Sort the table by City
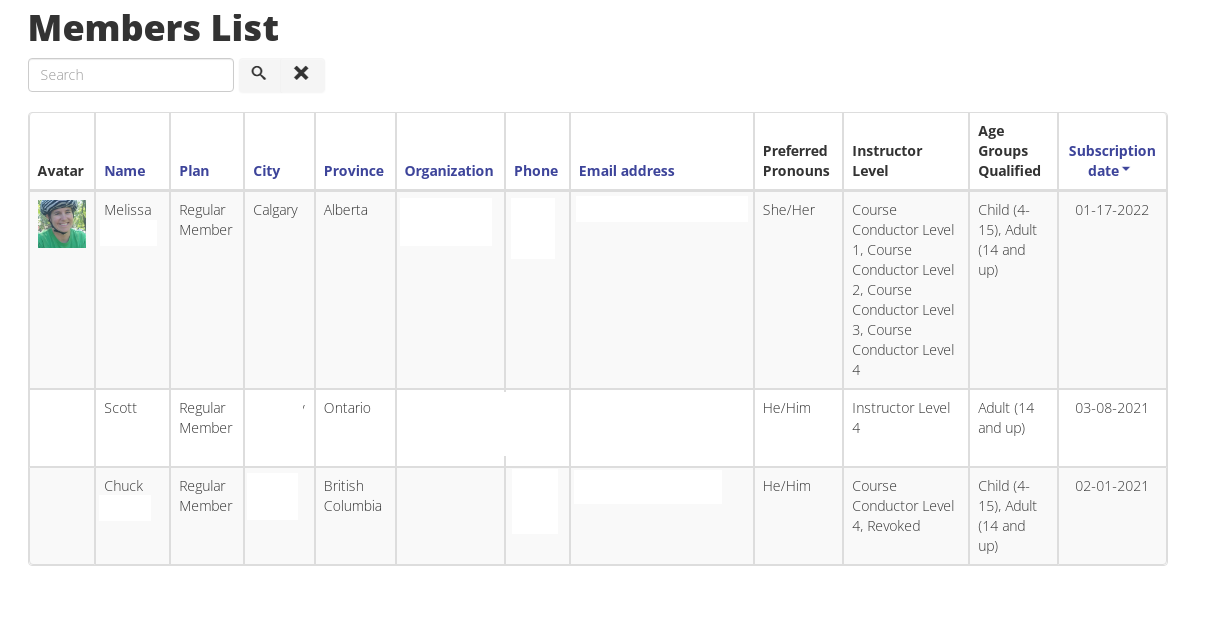Image resolution: width=1224 pixels, height=628 pixels. [267, 171]
